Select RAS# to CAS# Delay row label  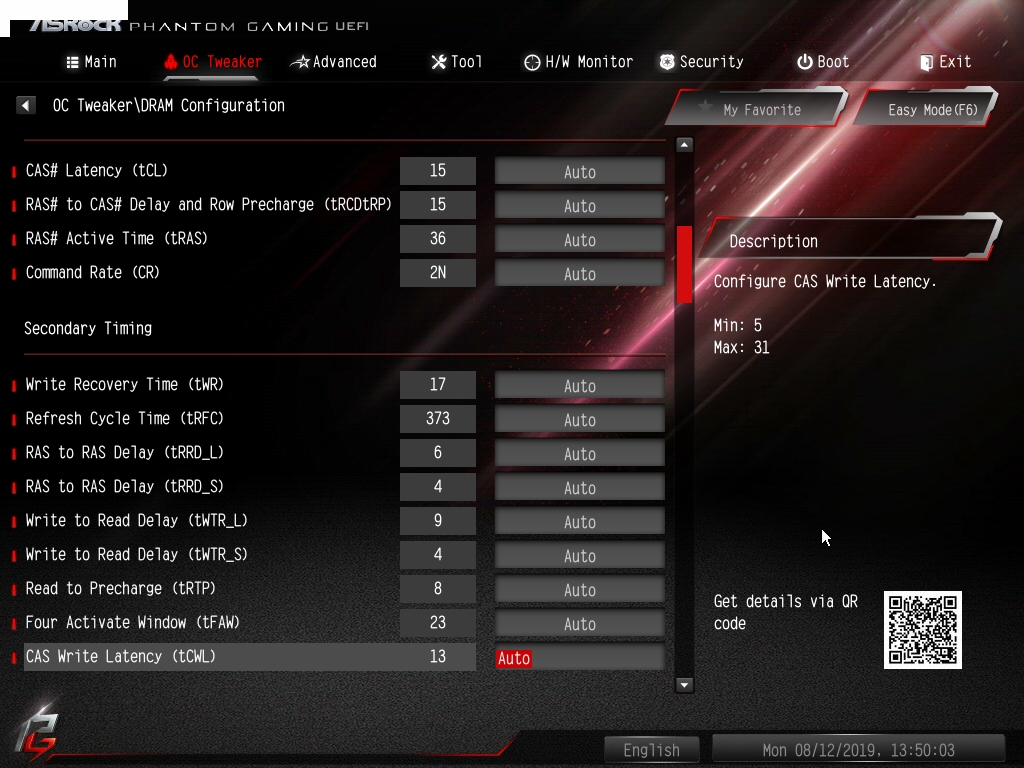pos(208,204)
